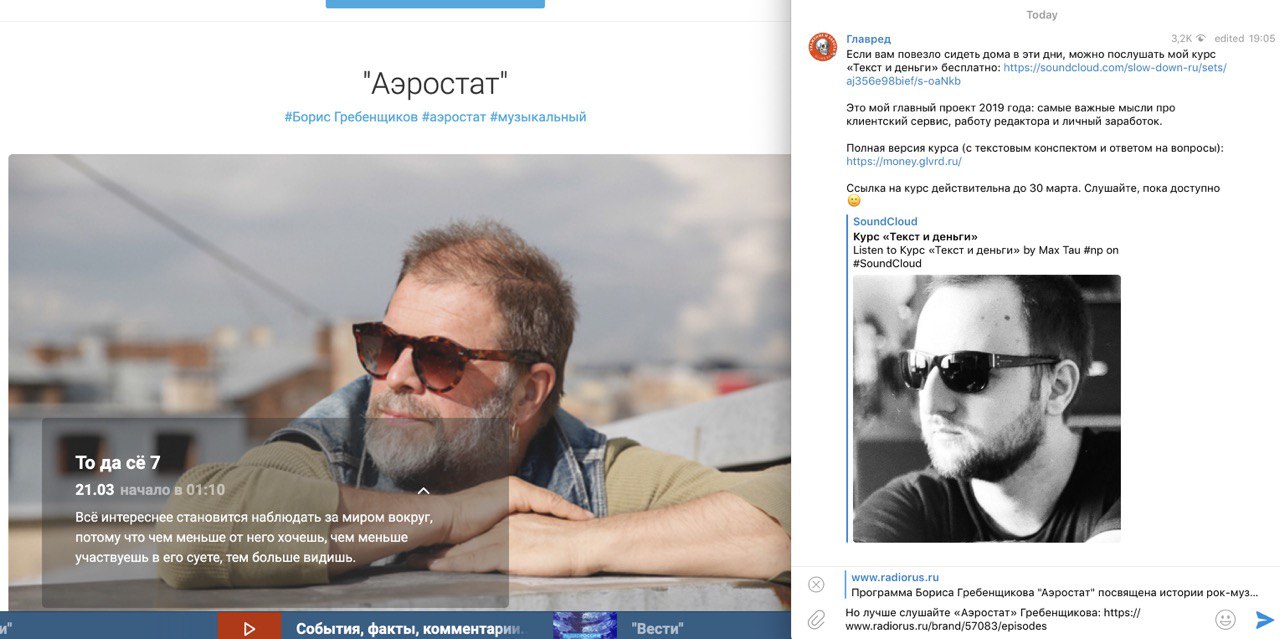Screen dimensions: 1280x639
Task: Click the 'Today' date separator in the chat
Action: pos(1042,15)
